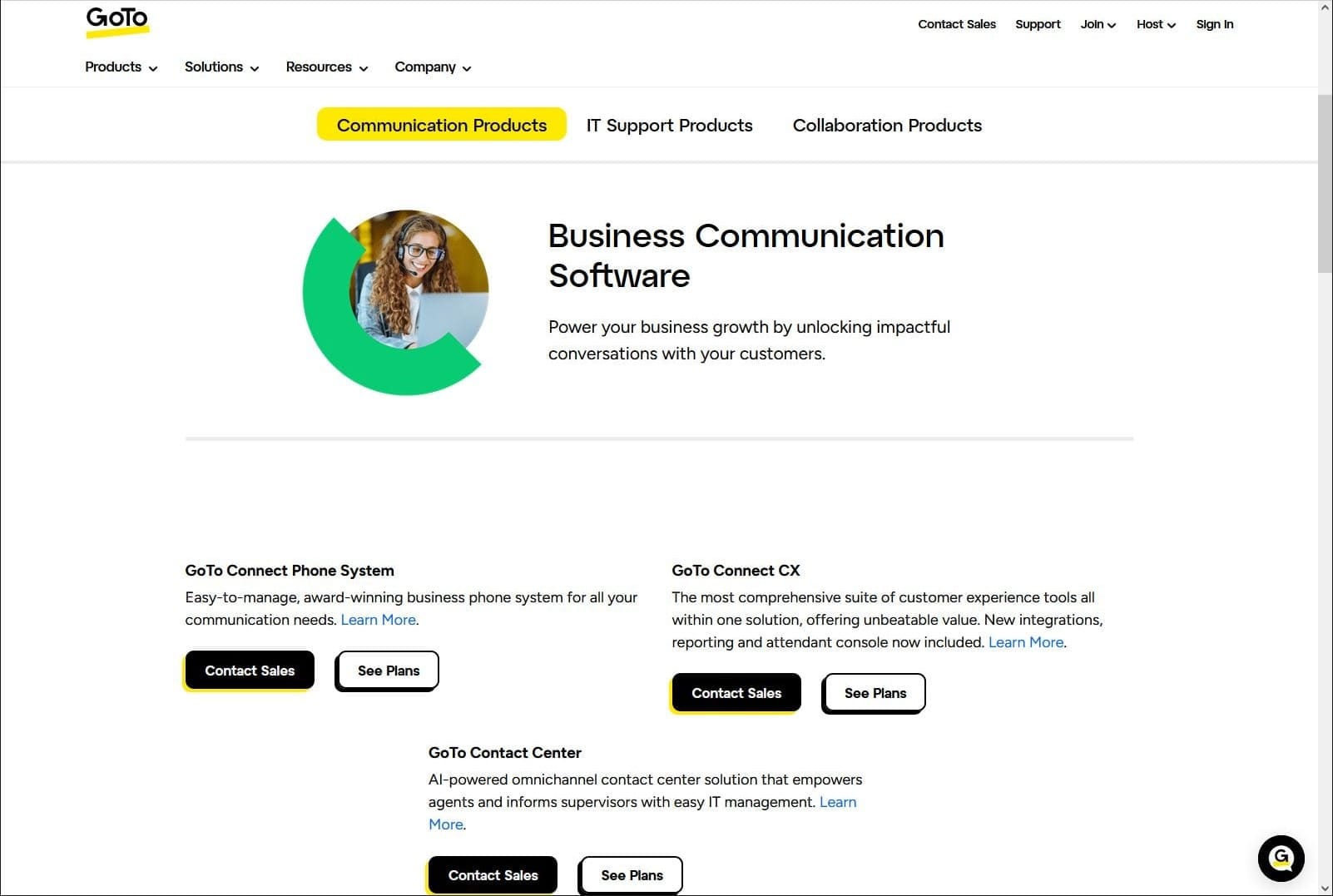The height and width of the screenshot is (896, 1333).
Task: Learn More about GoTo Connect Phone System
Action: click(379, 620)
